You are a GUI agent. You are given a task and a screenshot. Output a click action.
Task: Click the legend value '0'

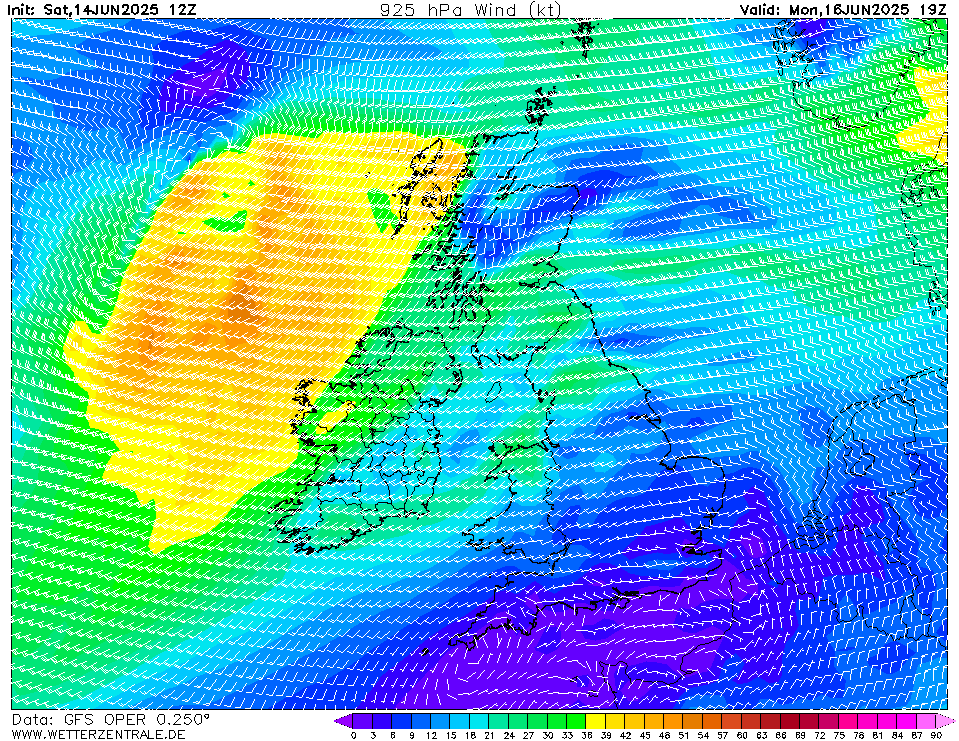[x=354, y=735]
